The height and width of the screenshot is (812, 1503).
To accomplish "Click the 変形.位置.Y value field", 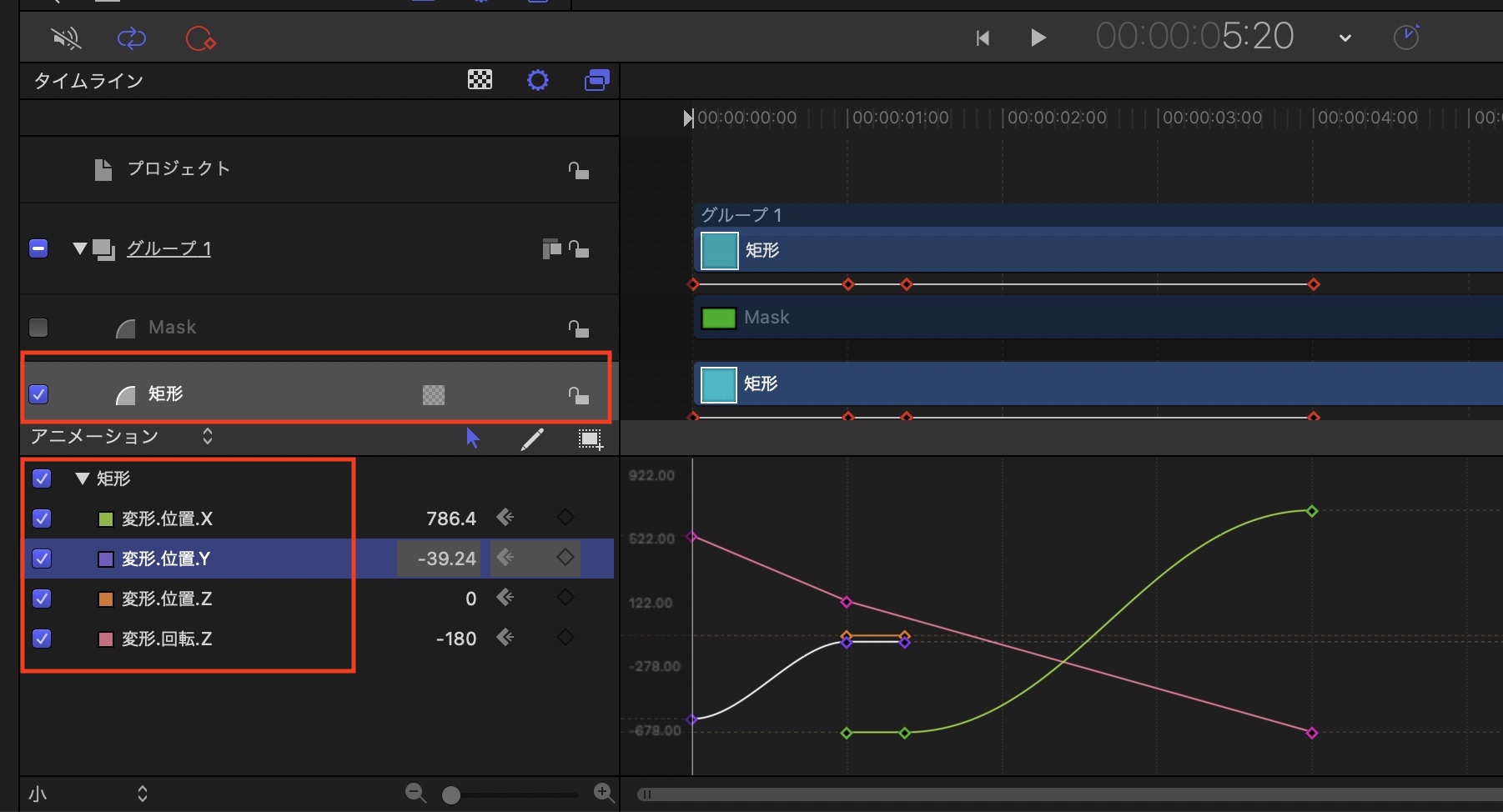I will [x=439, y=559].
